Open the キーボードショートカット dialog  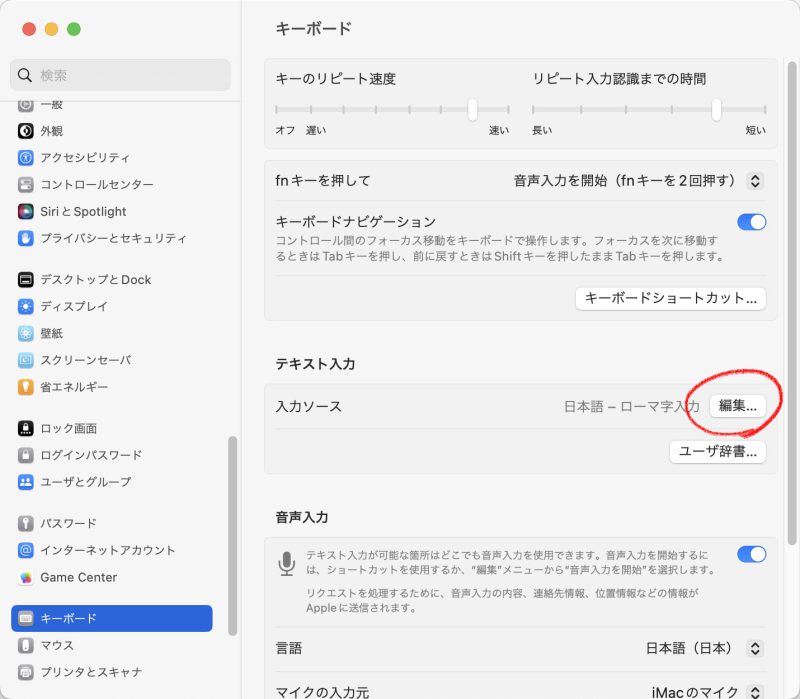[x=670, y=298]
